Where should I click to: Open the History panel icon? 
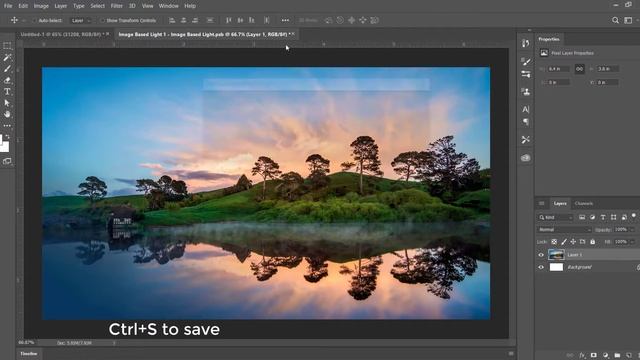click(x=526, y=43)
